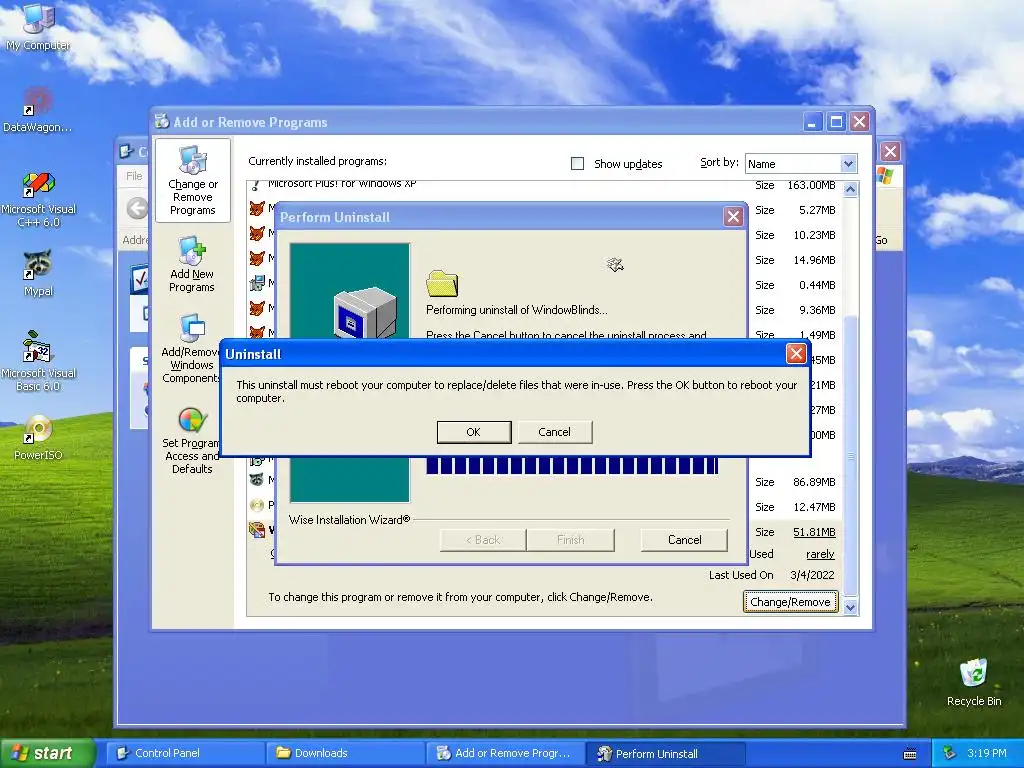Open Microsoft Visual C++ 6.0 desktop icon
The width and height of the screenshot is (1024, 768).
pos(39,199)
